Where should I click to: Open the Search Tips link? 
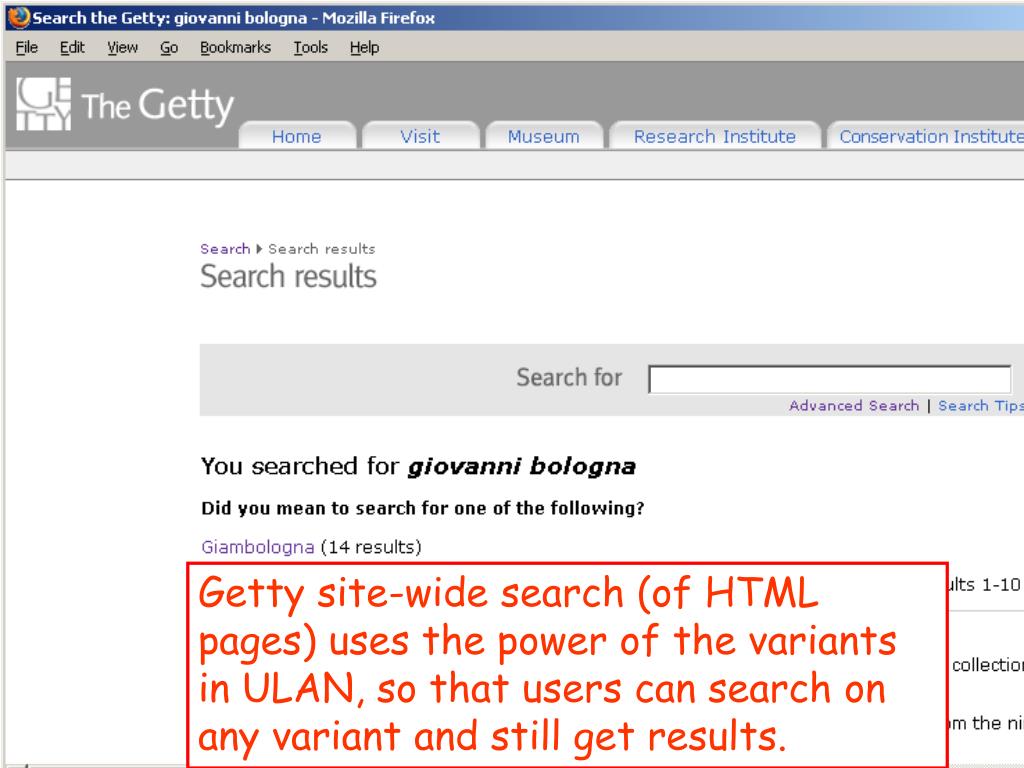click(x=980, y=406)
